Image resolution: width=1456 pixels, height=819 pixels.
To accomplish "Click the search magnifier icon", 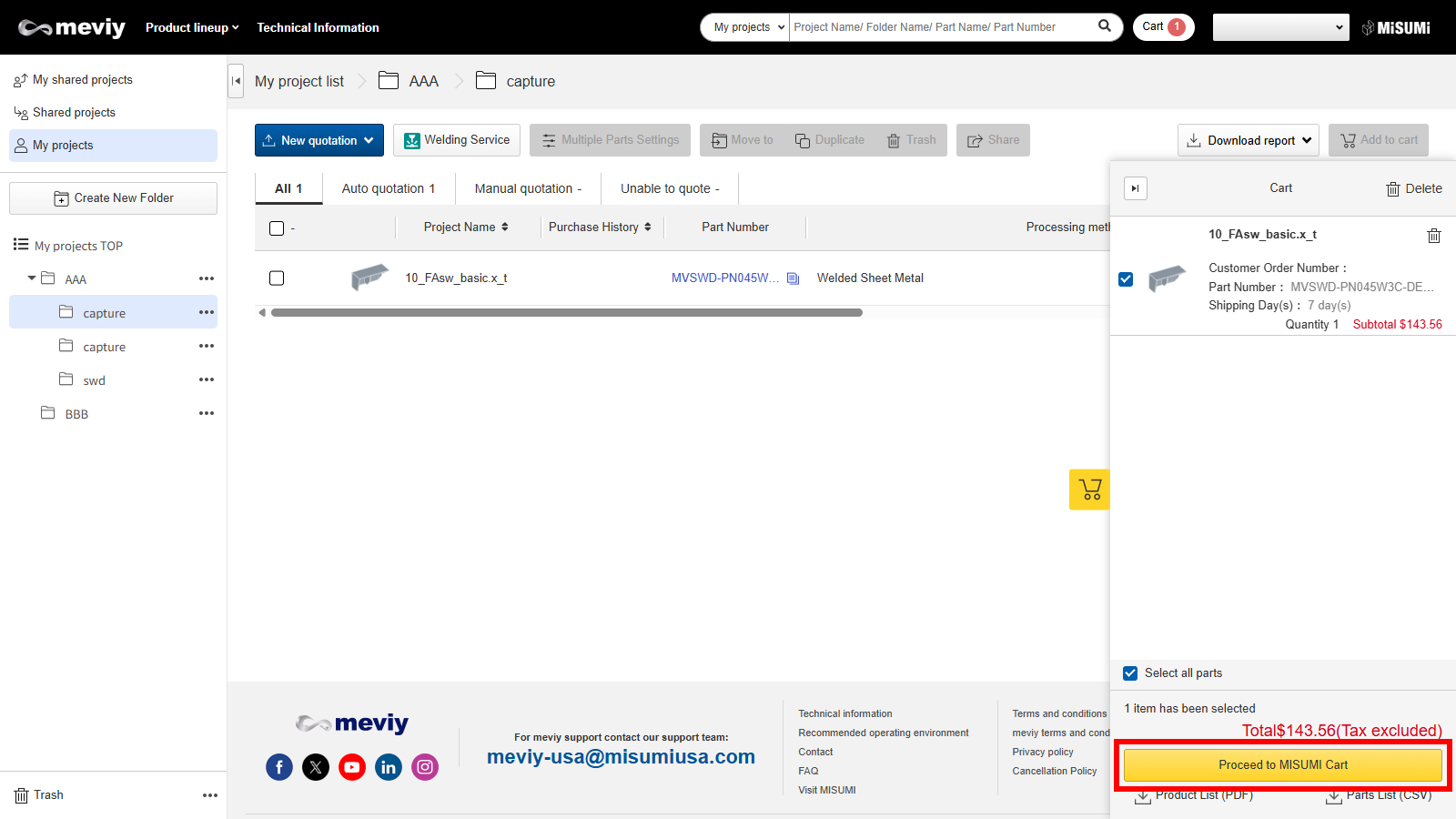I will (x=1104, y=26).
